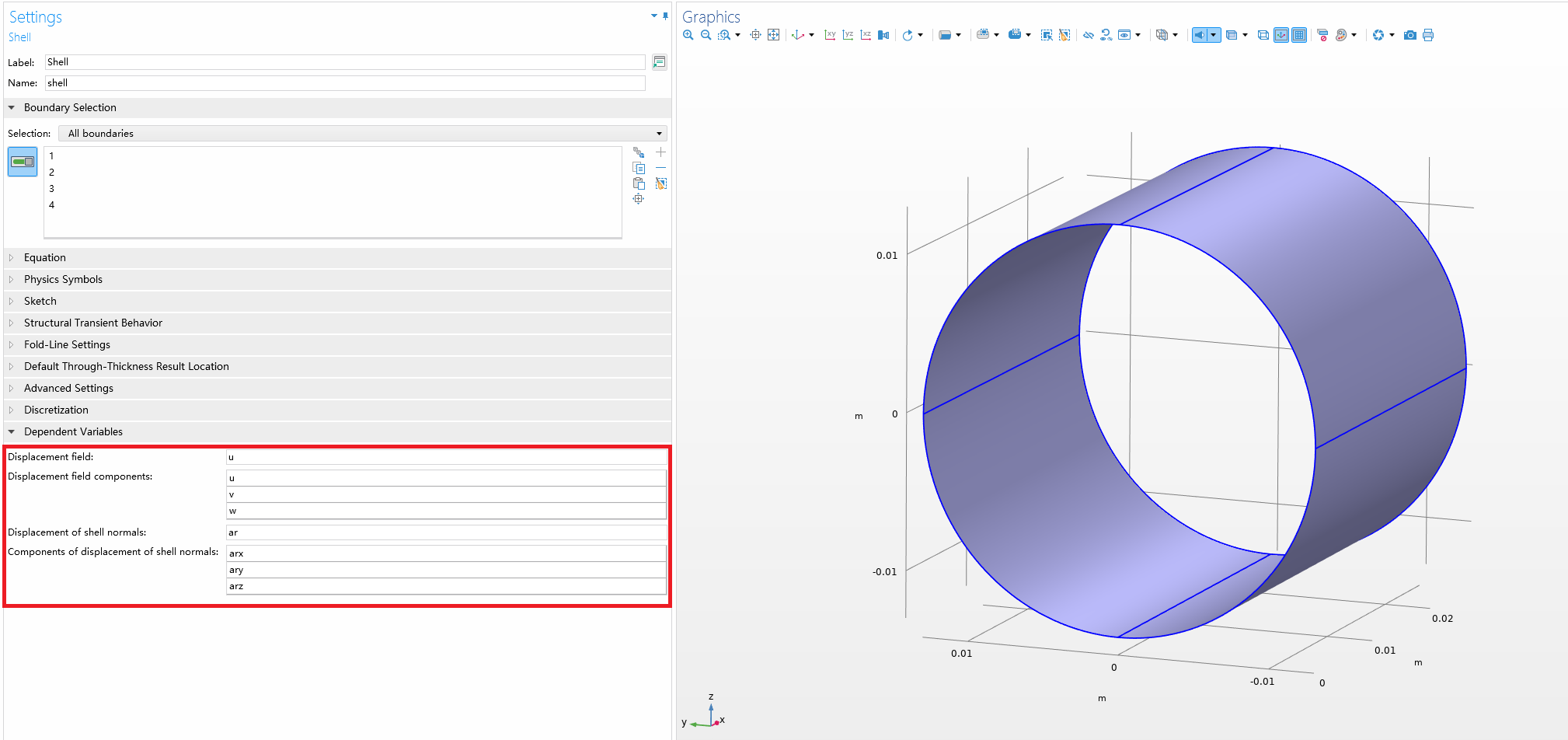Image resolution: width=1568 pixels, height=740 pixels.
Task: Click the Print icon in Graphics toolbar
Action: 1428,35
